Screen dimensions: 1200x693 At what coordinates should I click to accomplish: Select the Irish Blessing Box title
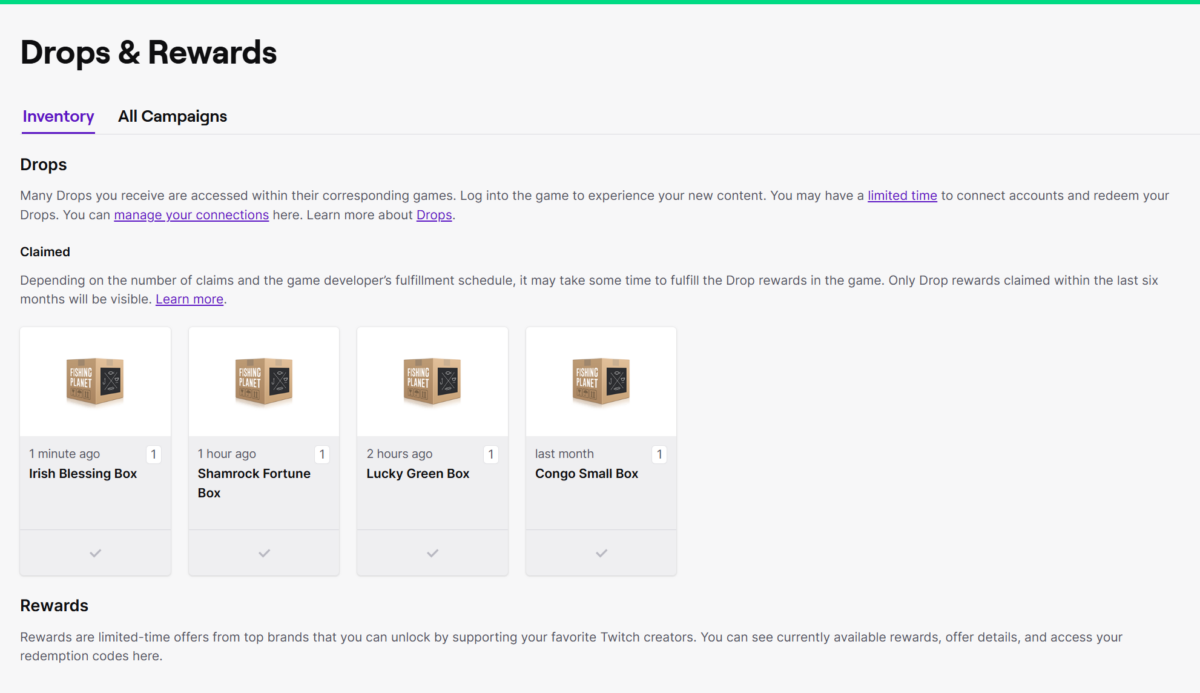pyautogui.click(x=83, y=474)
